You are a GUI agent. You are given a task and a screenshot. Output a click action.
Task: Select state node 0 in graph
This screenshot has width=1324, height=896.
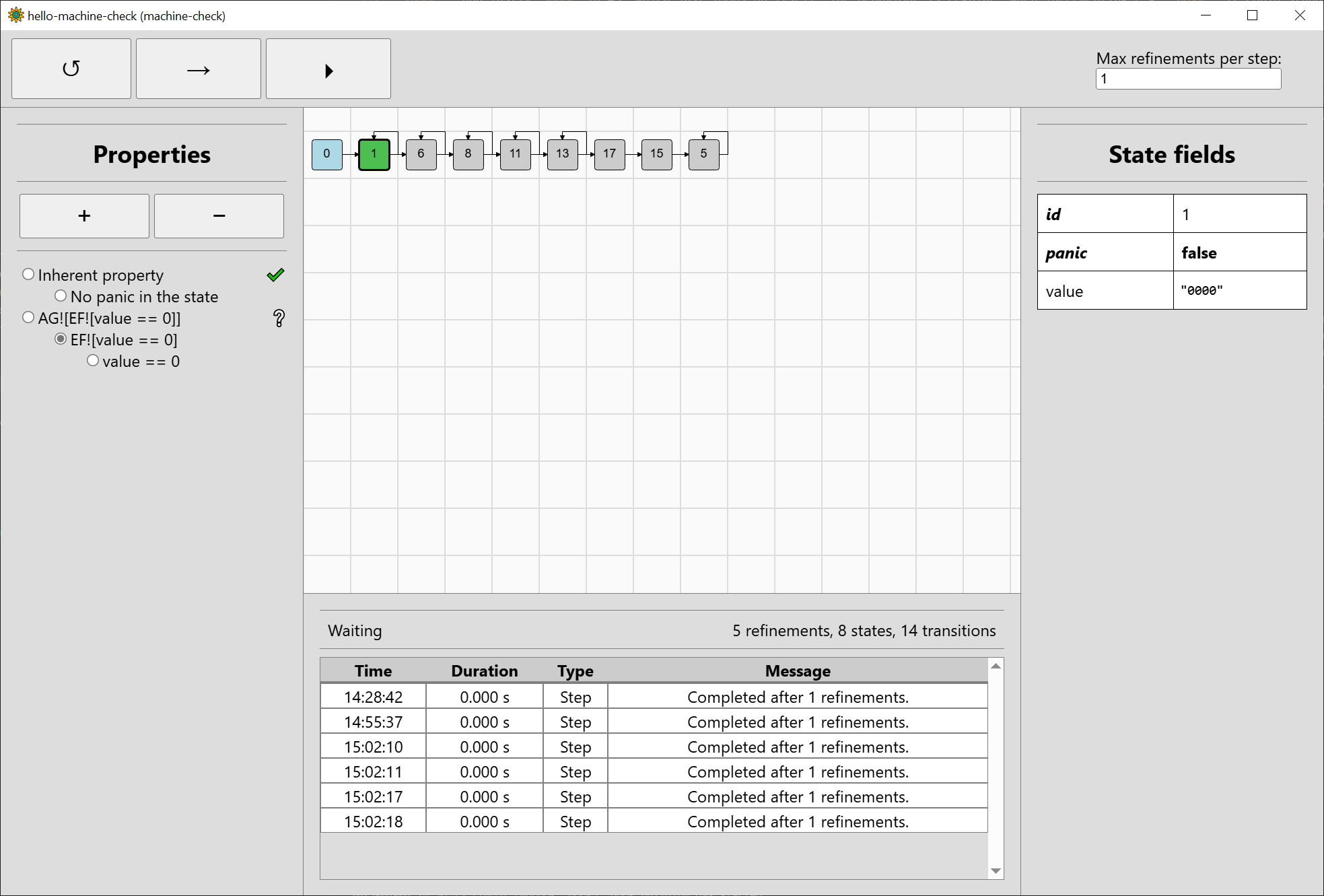pyautogui.click(x=327, y=154)
